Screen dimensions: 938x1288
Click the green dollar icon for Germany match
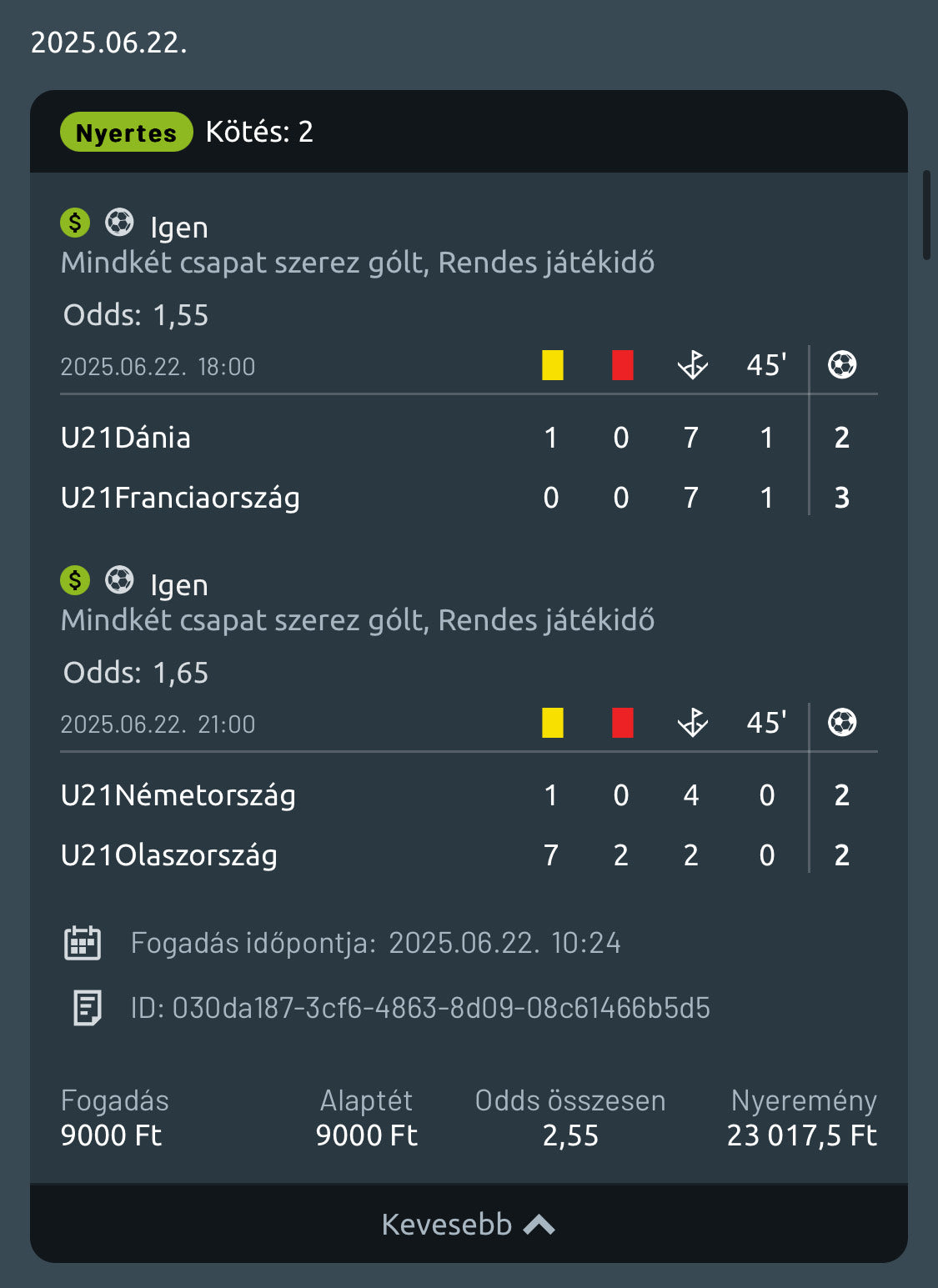coord(75,580)
